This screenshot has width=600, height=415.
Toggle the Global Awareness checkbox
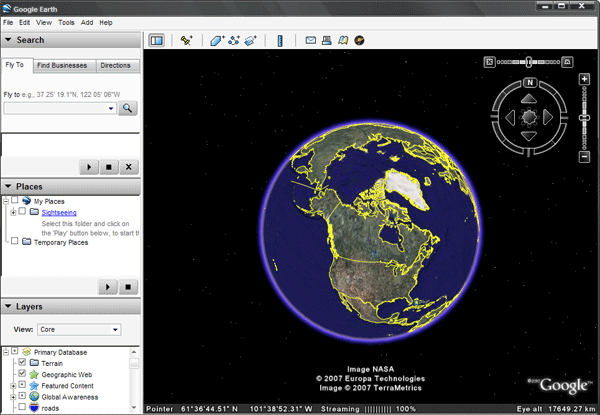click(x=22, y=395)
